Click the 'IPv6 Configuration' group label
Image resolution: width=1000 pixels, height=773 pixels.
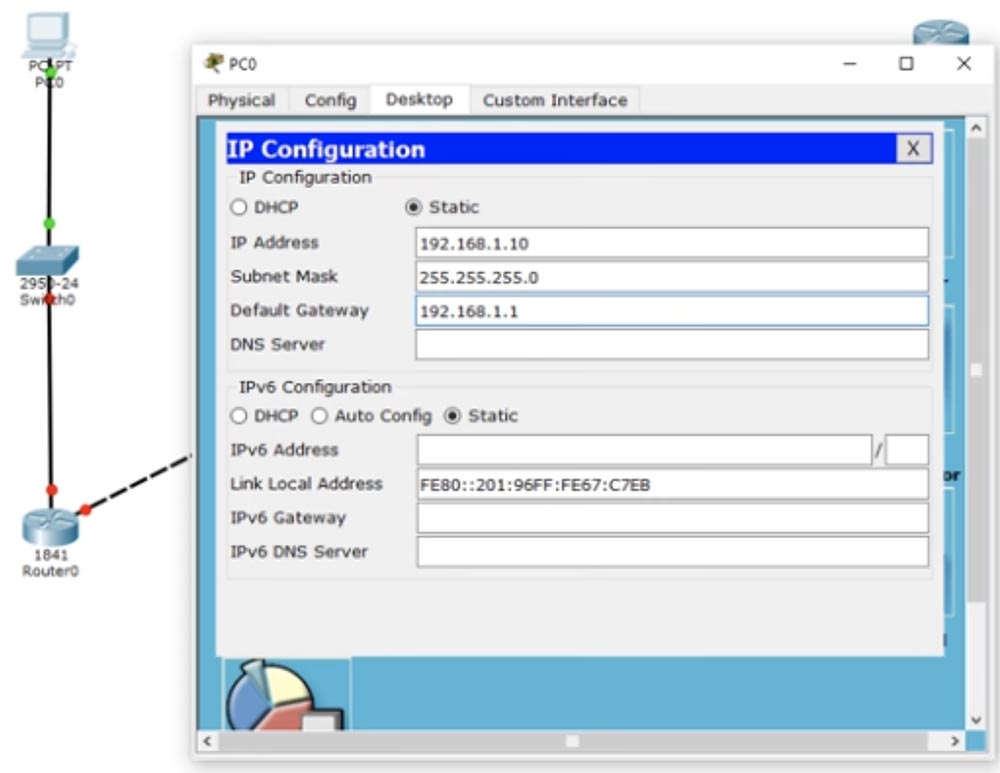(x=315, y=387)
